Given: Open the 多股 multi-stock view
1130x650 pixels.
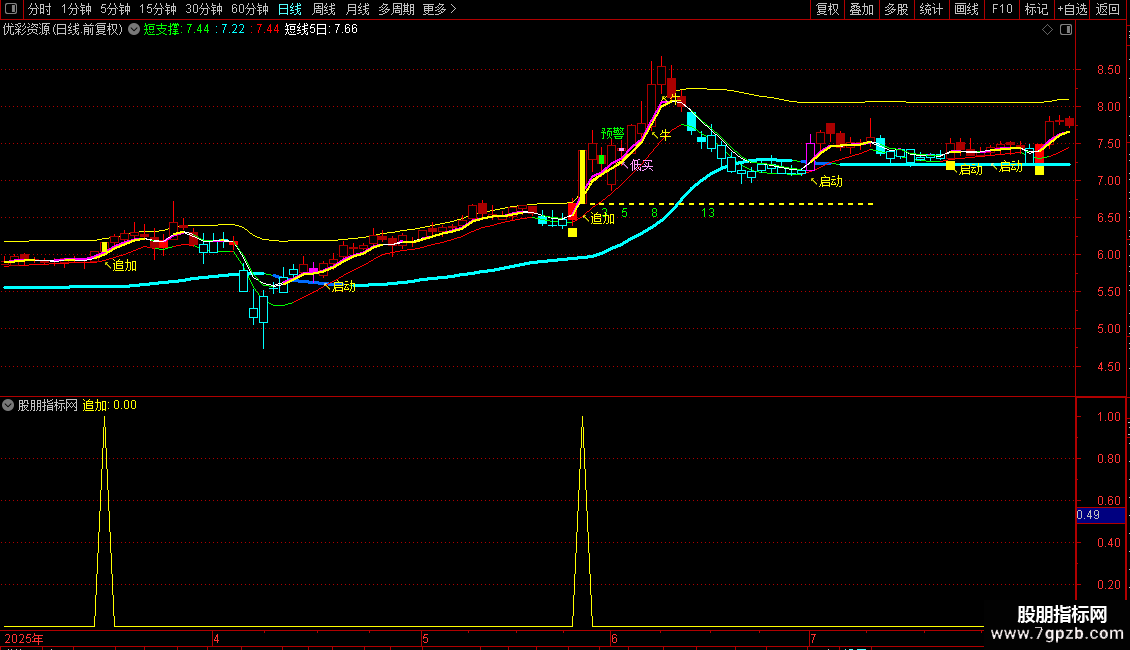Looking at the screenshot, I should tap(896, 9).
